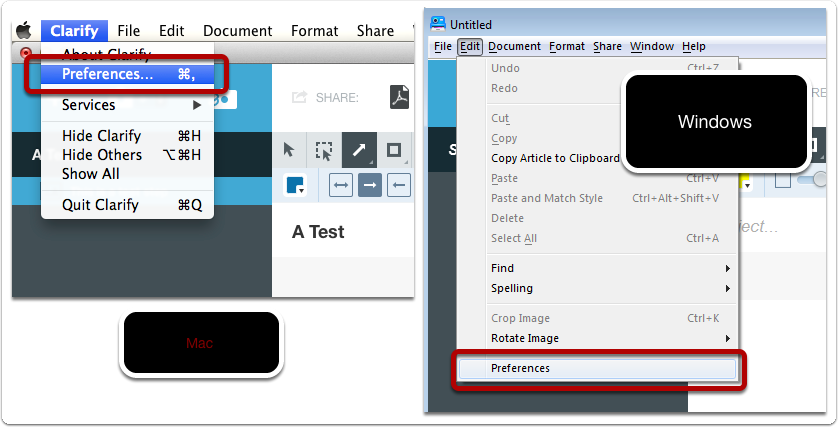Open File menu in the Untitled window
The width and height of the screenshot is (838, 427).
tap(443, 46)
